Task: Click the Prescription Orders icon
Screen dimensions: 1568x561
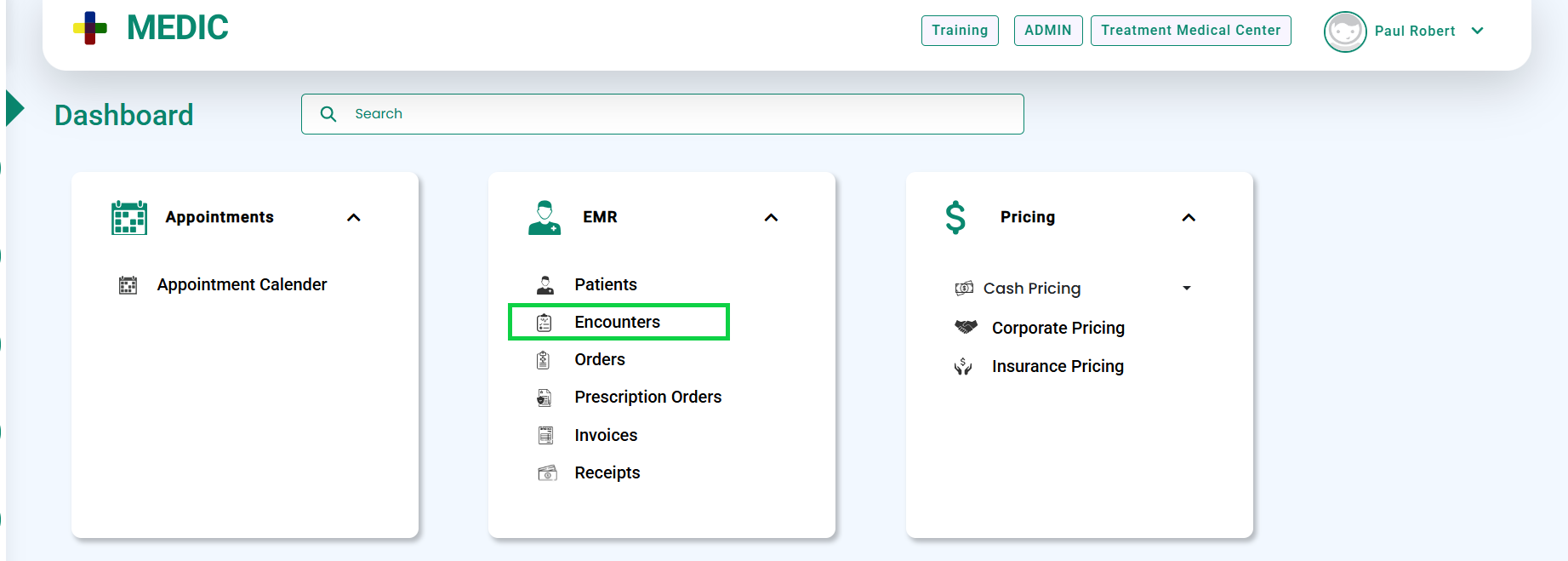Action: click(x=545, y=398)
